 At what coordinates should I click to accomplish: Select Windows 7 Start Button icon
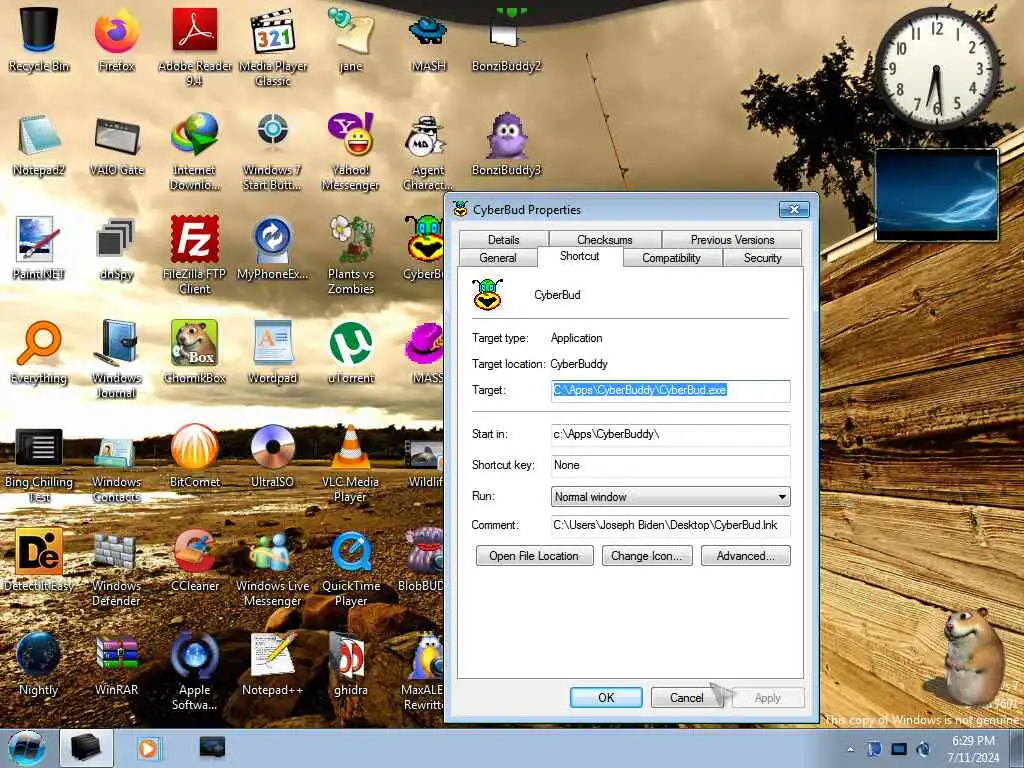[273, 152]
